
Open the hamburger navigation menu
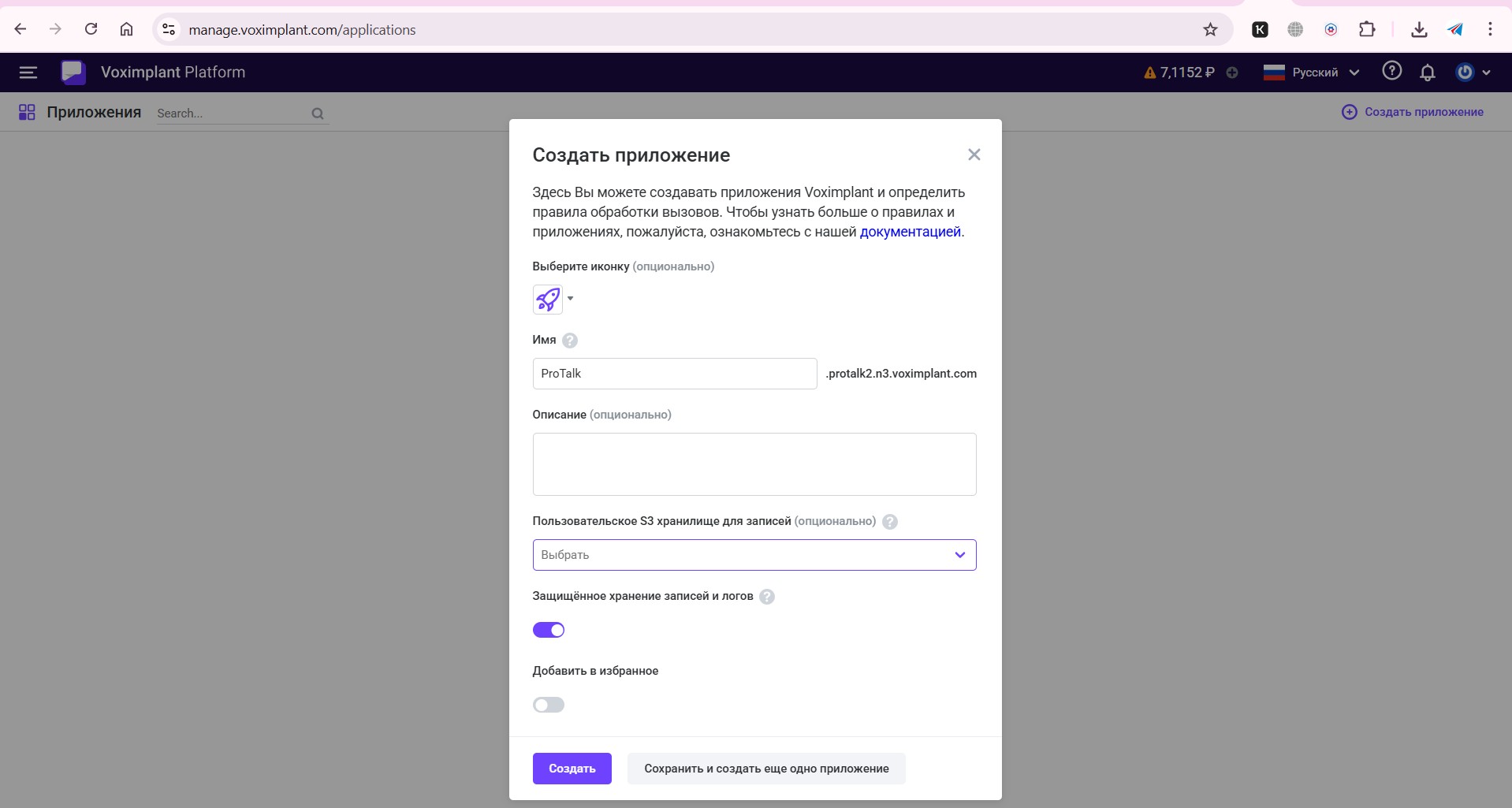[28, 73]
